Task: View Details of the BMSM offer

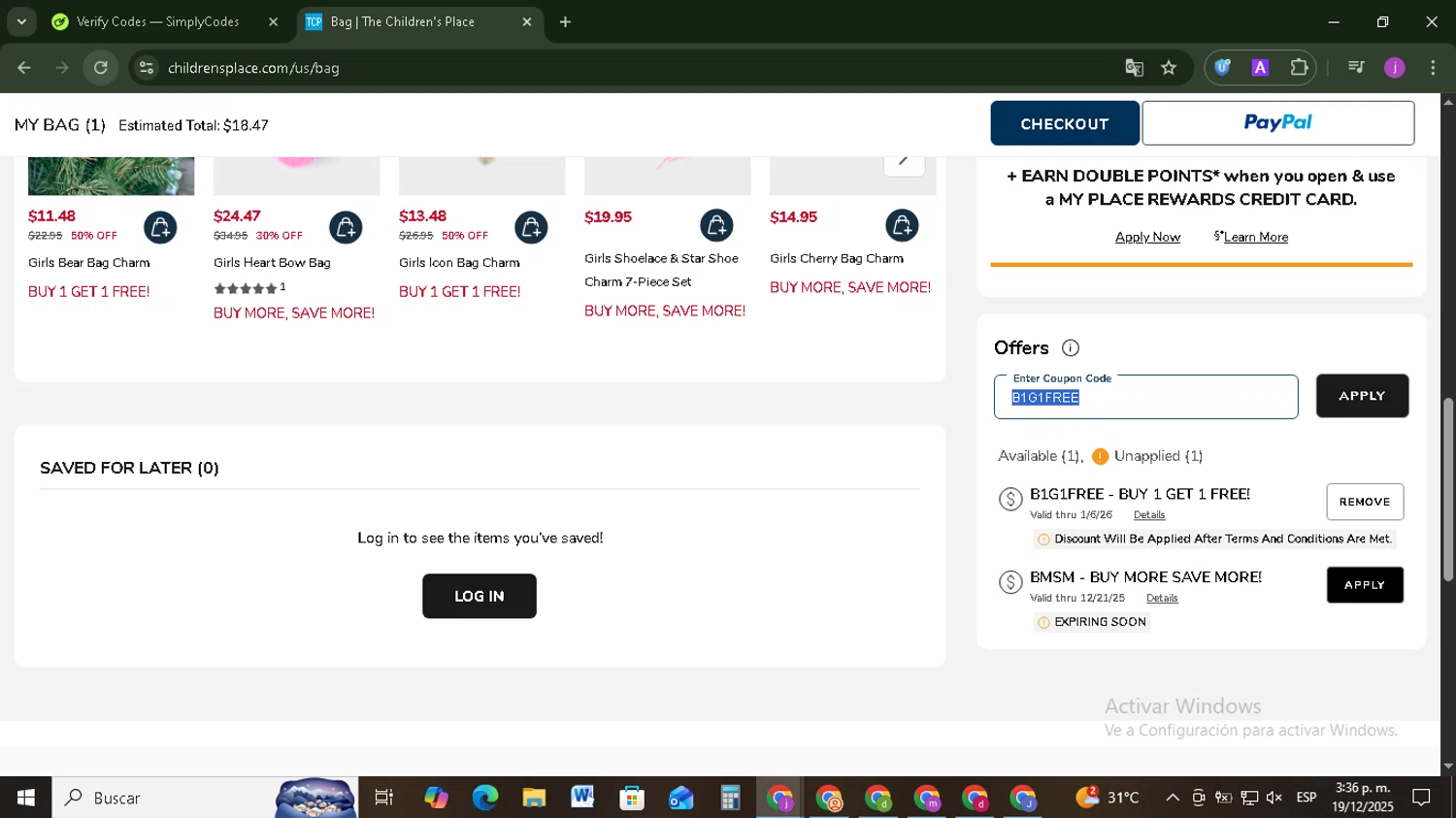Action: tap(1162, 599)
